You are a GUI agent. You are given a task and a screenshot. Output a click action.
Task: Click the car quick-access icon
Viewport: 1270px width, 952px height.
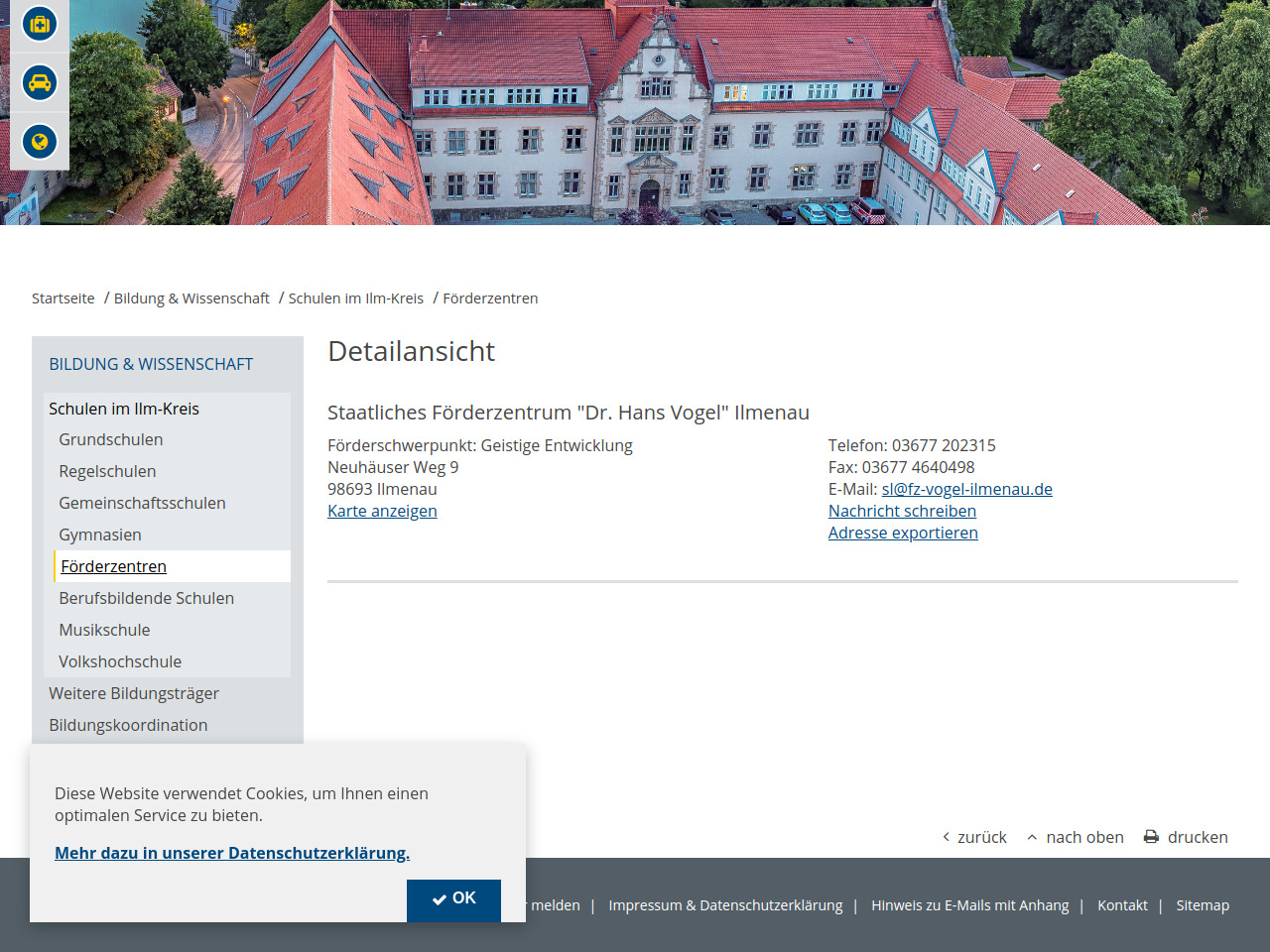coord(40,83)
